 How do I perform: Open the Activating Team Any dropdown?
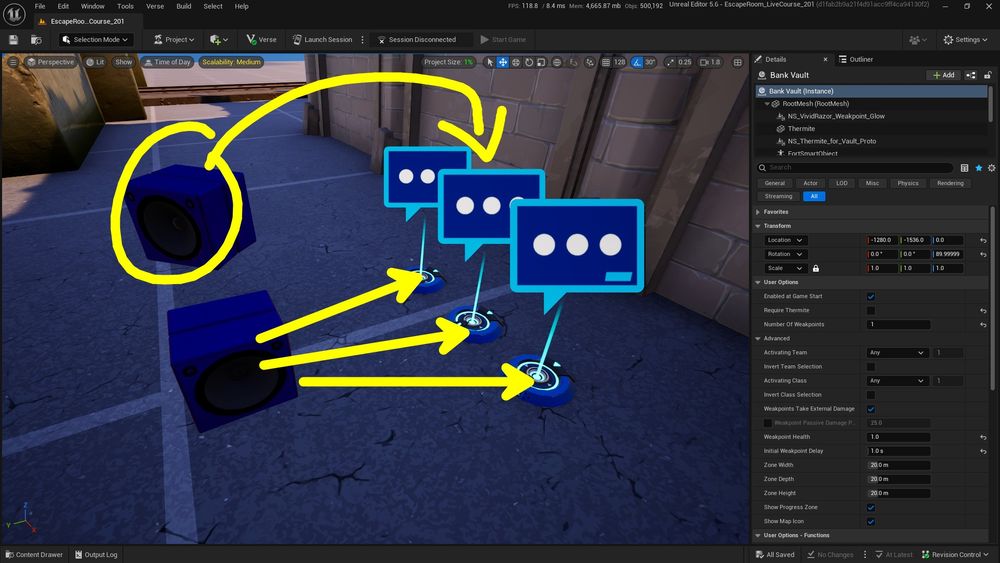click(x=896, y=353)
